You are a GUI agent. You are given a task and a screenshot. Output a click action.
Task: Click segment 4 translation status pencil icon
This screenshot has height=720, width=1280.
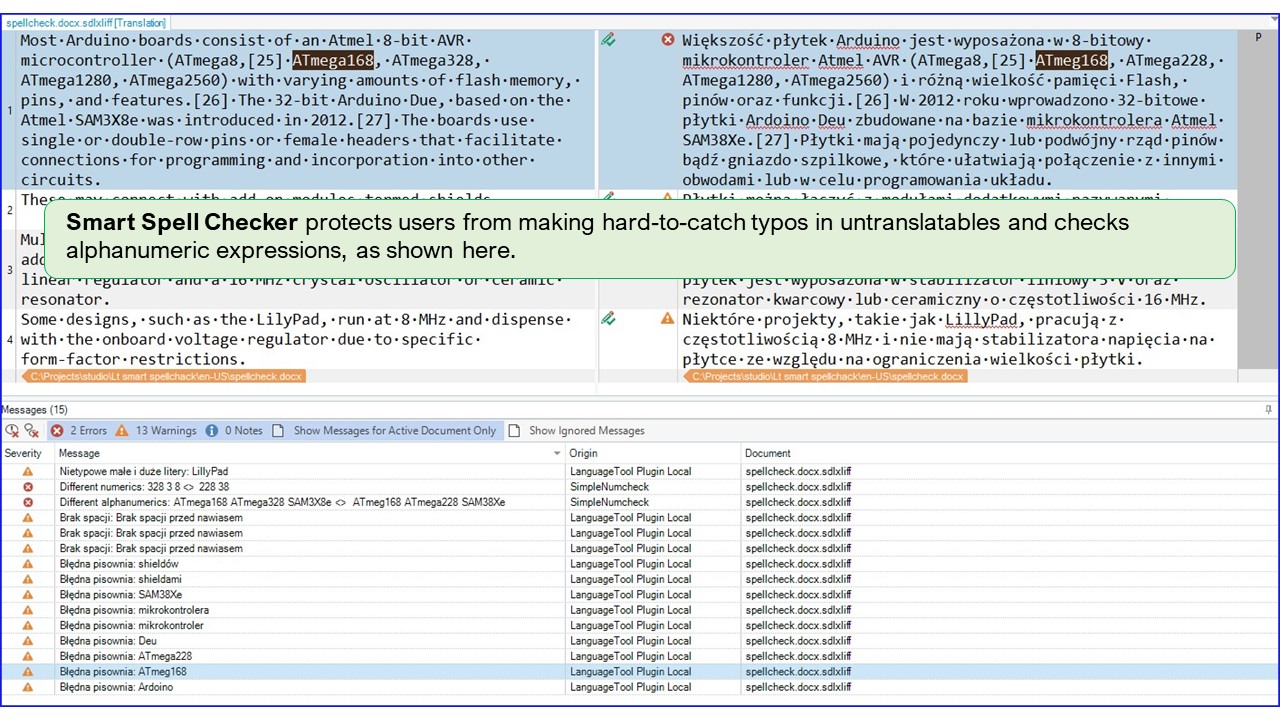608,319
